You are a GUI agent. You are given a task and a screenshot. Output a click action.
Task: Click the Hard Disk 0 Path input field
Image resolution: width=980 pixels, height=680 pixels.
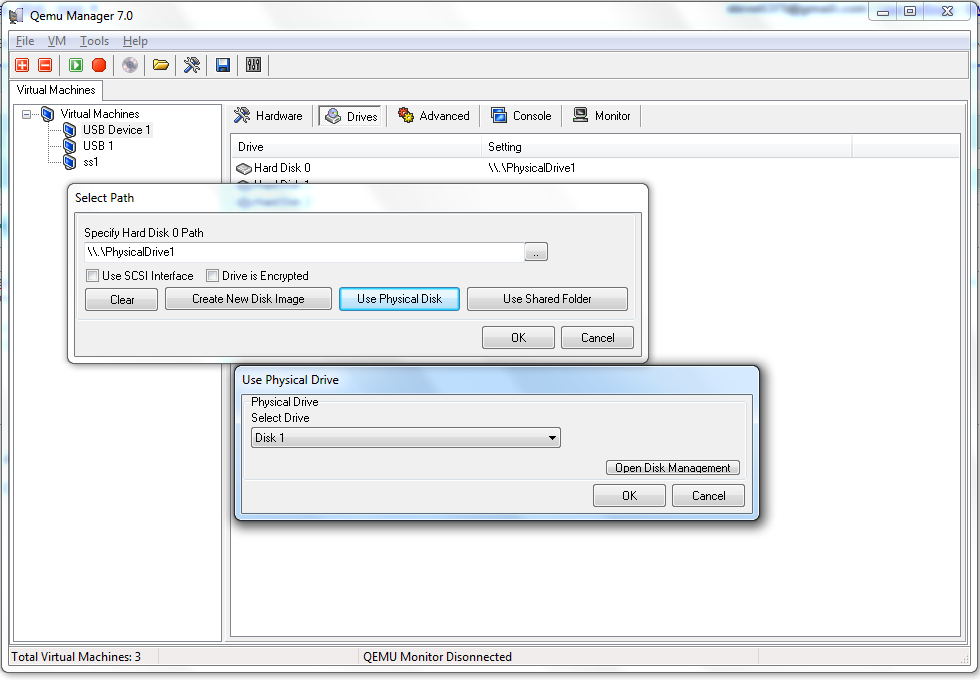pos(304,252)
